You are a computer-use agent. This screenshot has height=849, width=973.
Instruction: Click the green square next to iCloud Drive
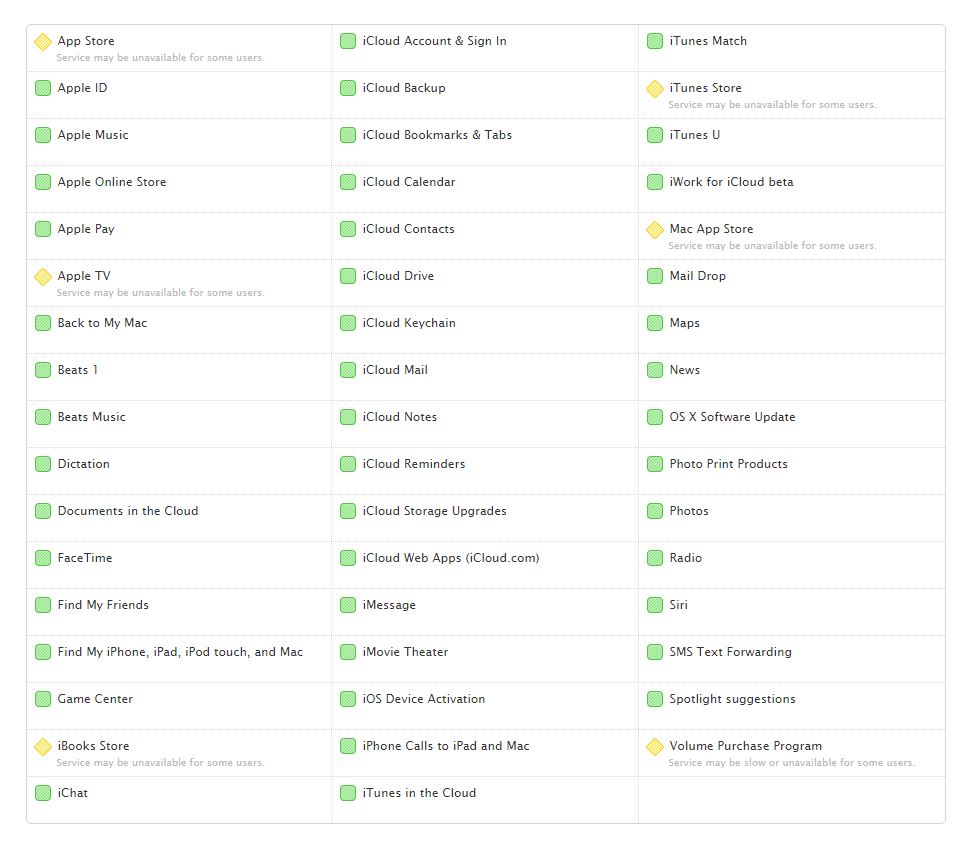348,276
